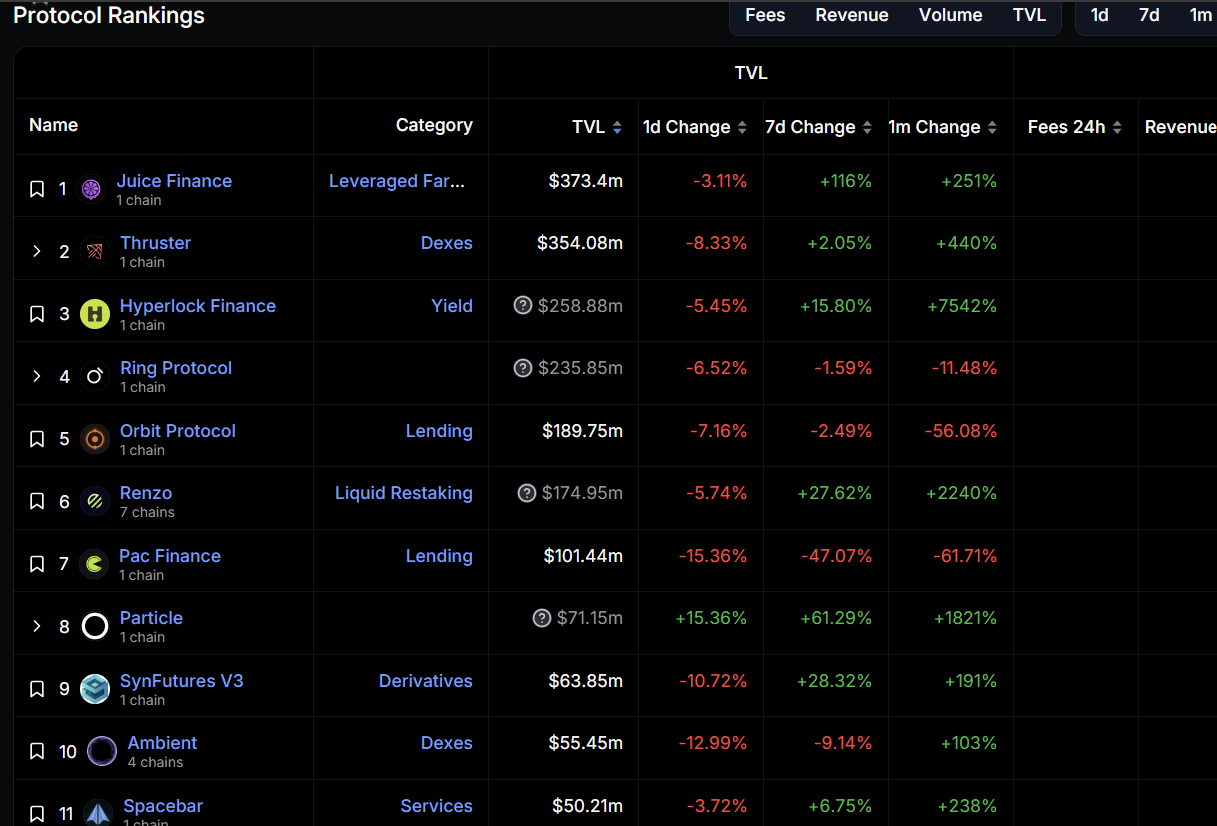The image size is (1217, 826).
Task: Sort by TVL column arrows
Action: point(617,127)
